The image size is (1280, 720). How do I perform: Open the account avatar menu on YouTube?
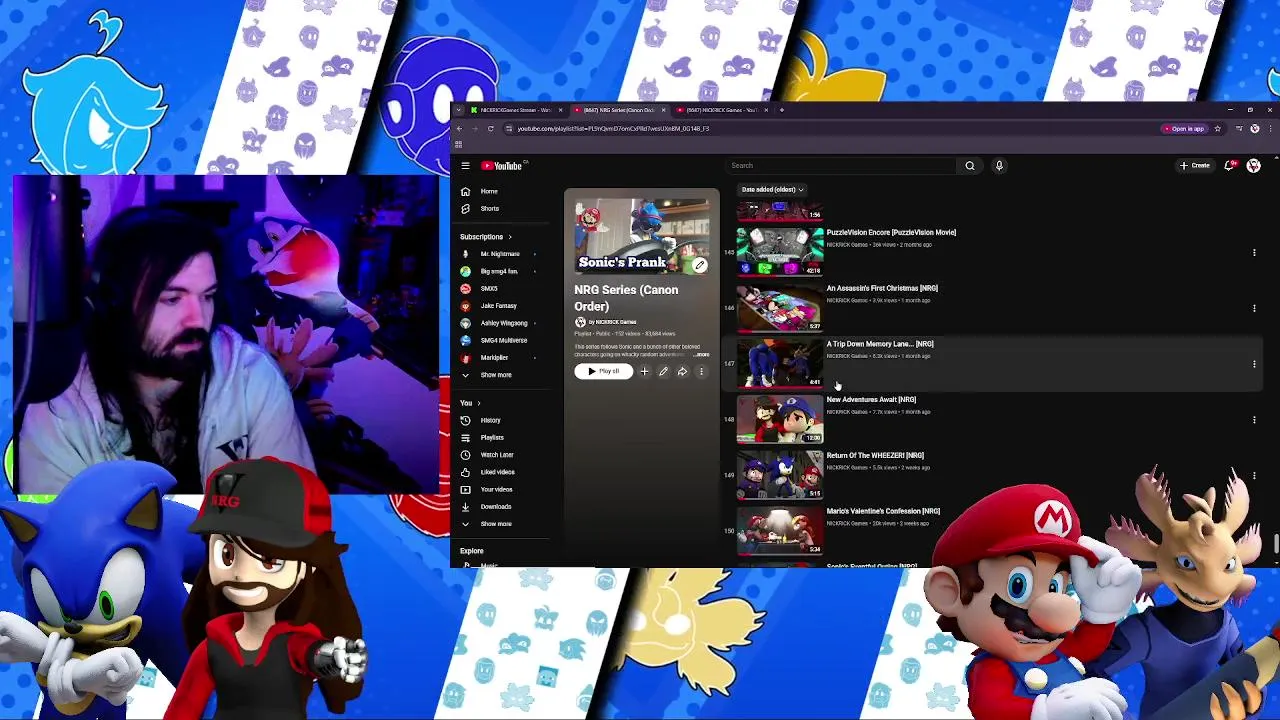[1253, 165]
